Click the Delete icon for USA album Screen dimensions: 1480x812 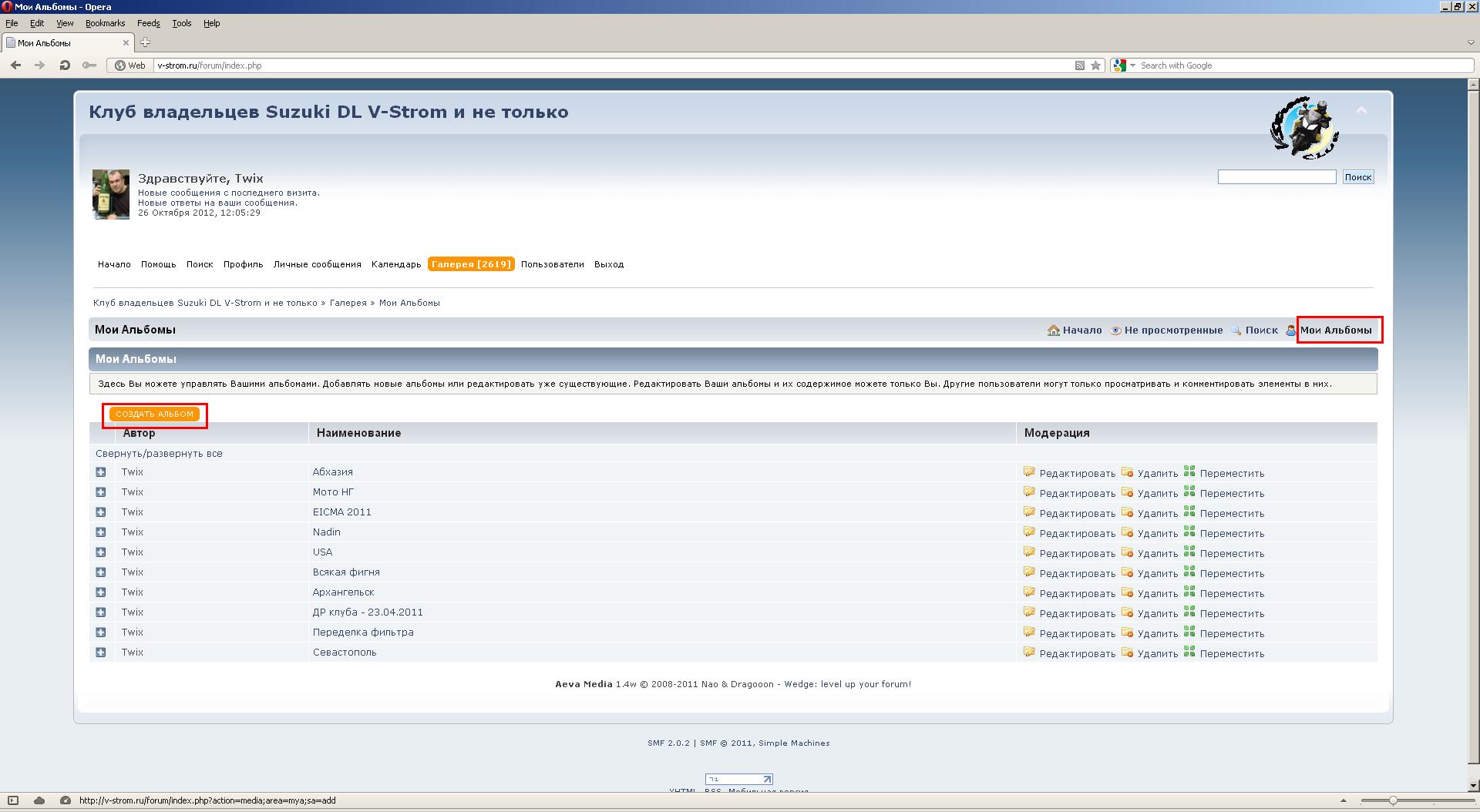click(1127, 552)
